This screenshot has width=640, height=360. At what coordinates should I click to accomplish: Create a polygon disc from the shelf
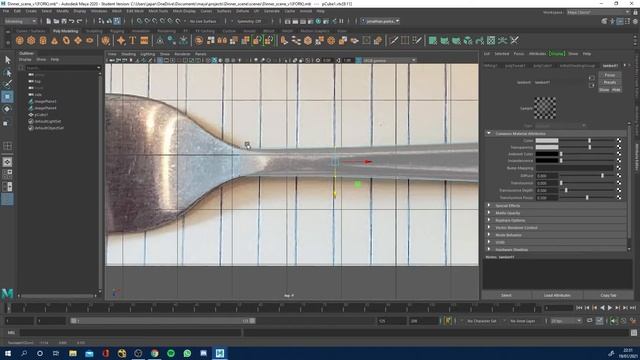click(89, 40)
